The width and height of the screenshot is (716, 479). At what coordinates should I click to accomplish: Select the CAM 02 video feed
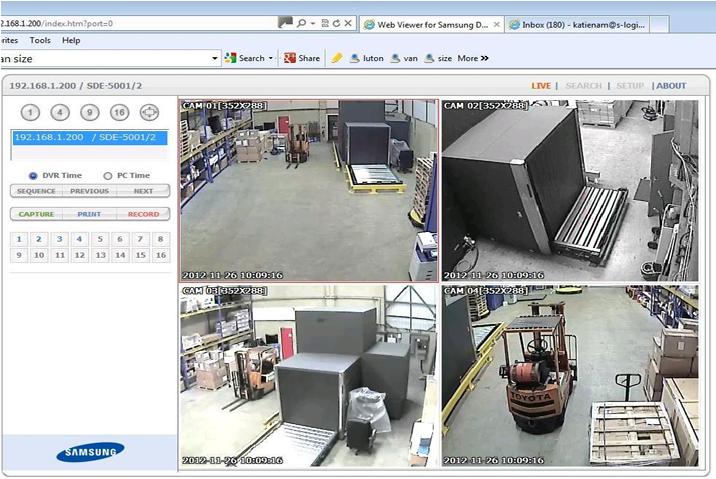click(x=570, y=190)
